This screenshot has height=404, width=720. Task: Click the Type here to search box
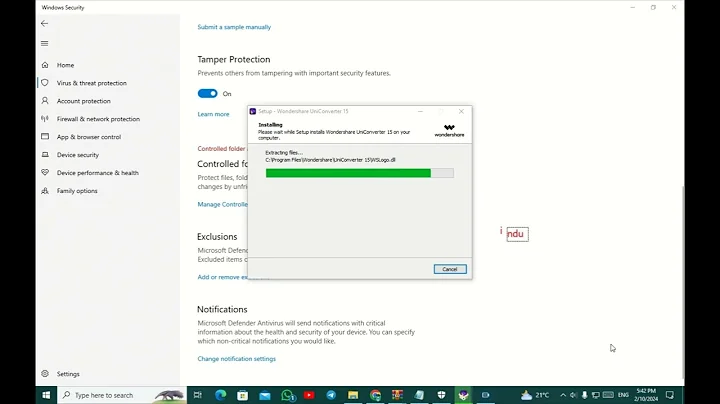click(122, 395)
